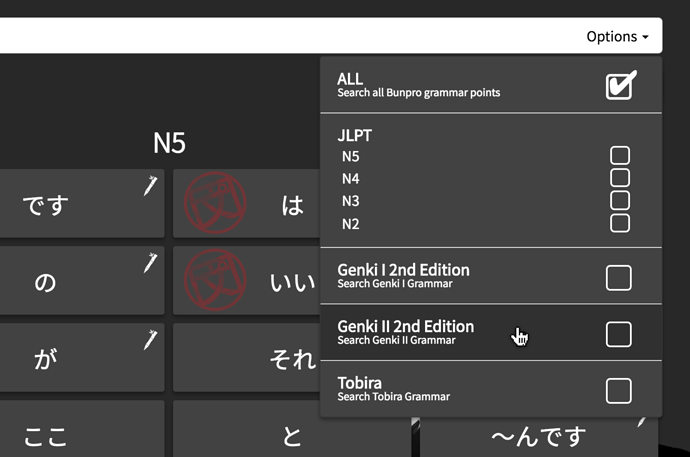The image size is (690, 457).
Task: Open the です grammar point
Action: click(x=82, y=203)
